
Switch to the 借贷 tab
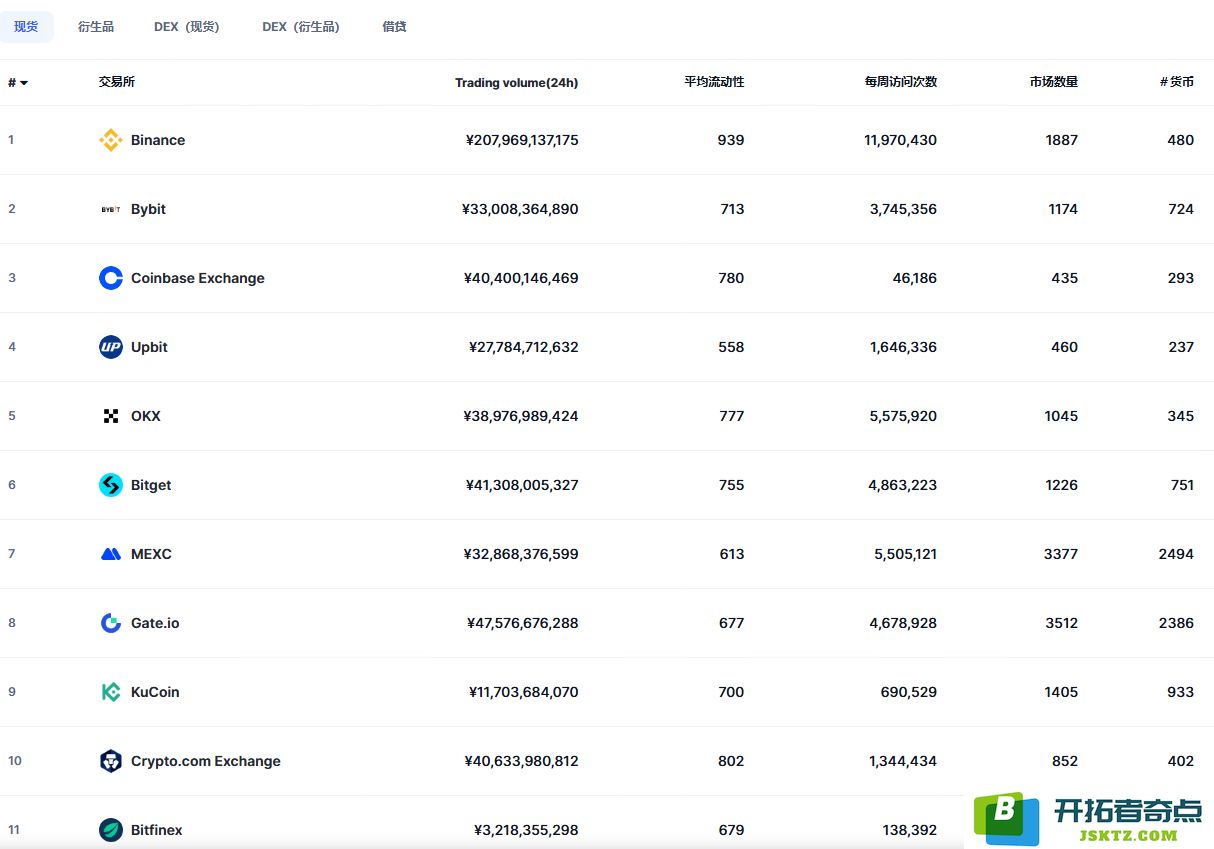(394, 27)
